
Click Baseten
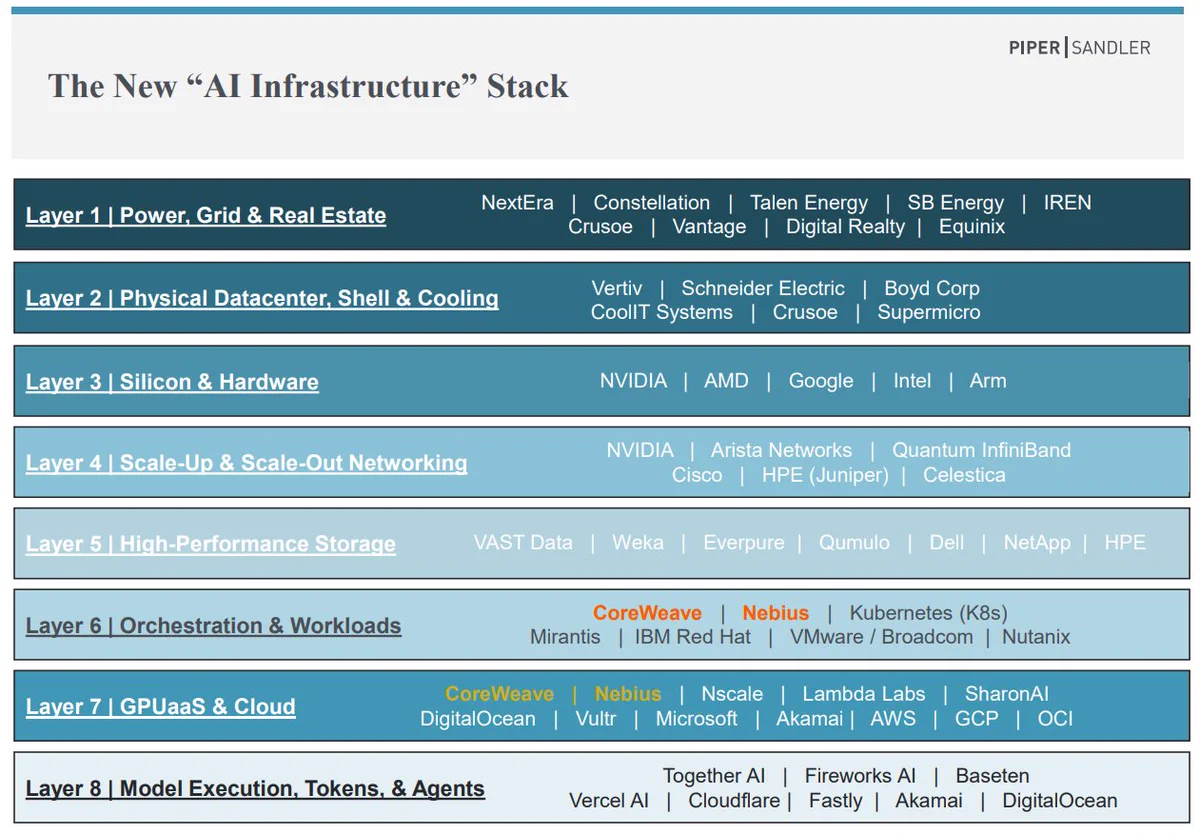tap(992, 776)
